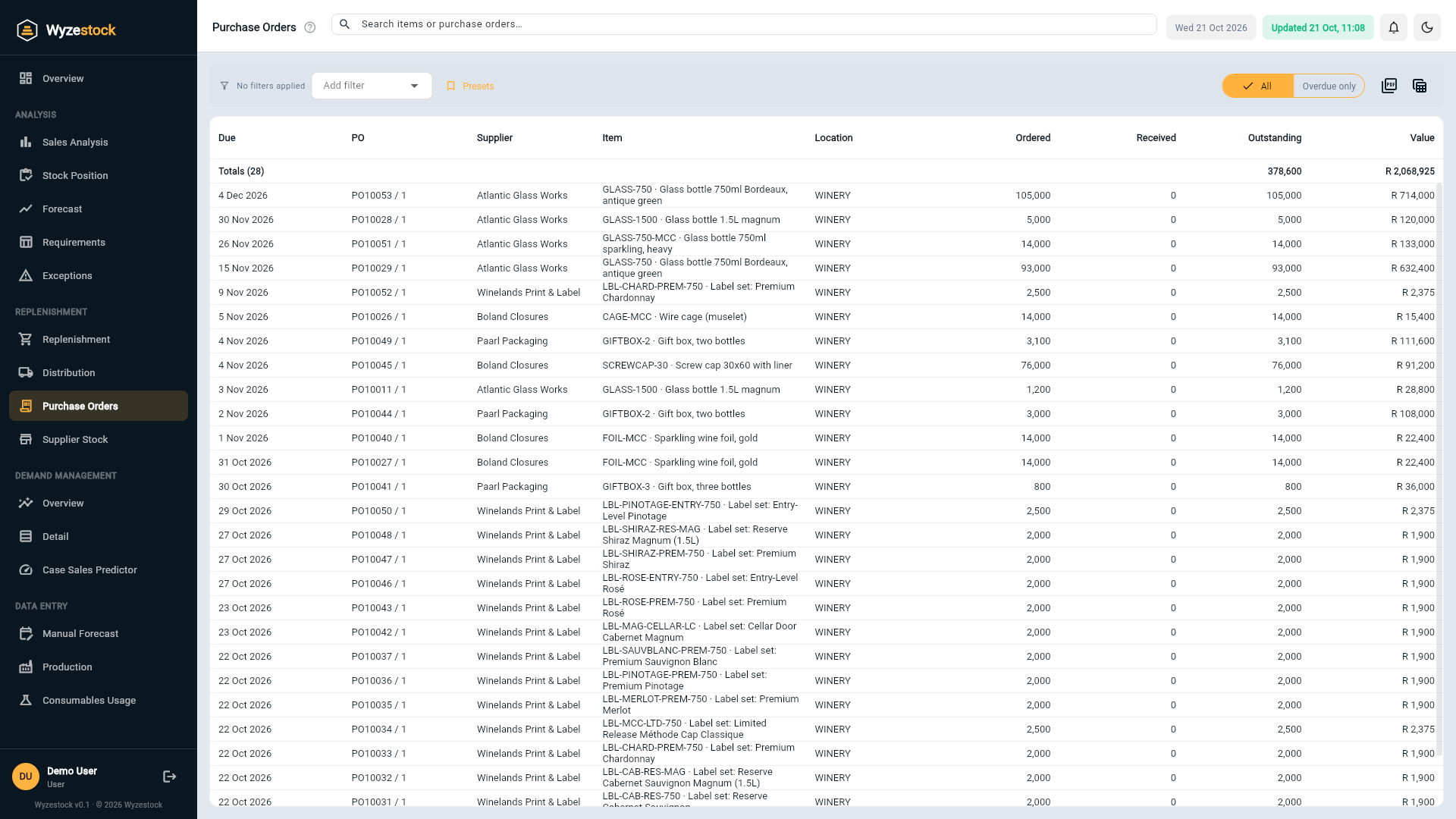Sort by Due column header
Screen dimensions: 1456x819
point(227,138)
